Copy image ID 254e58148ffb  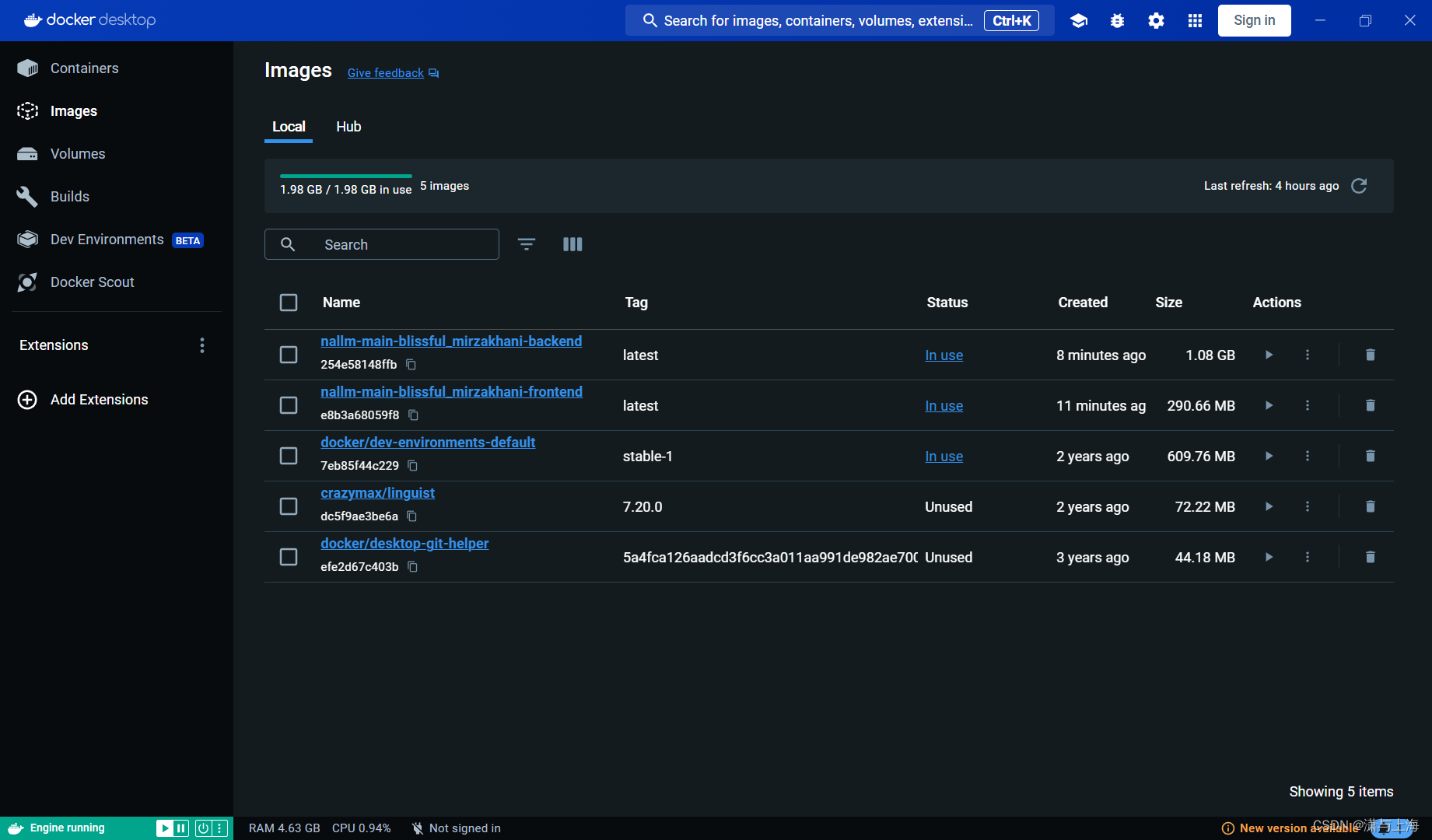411,365
